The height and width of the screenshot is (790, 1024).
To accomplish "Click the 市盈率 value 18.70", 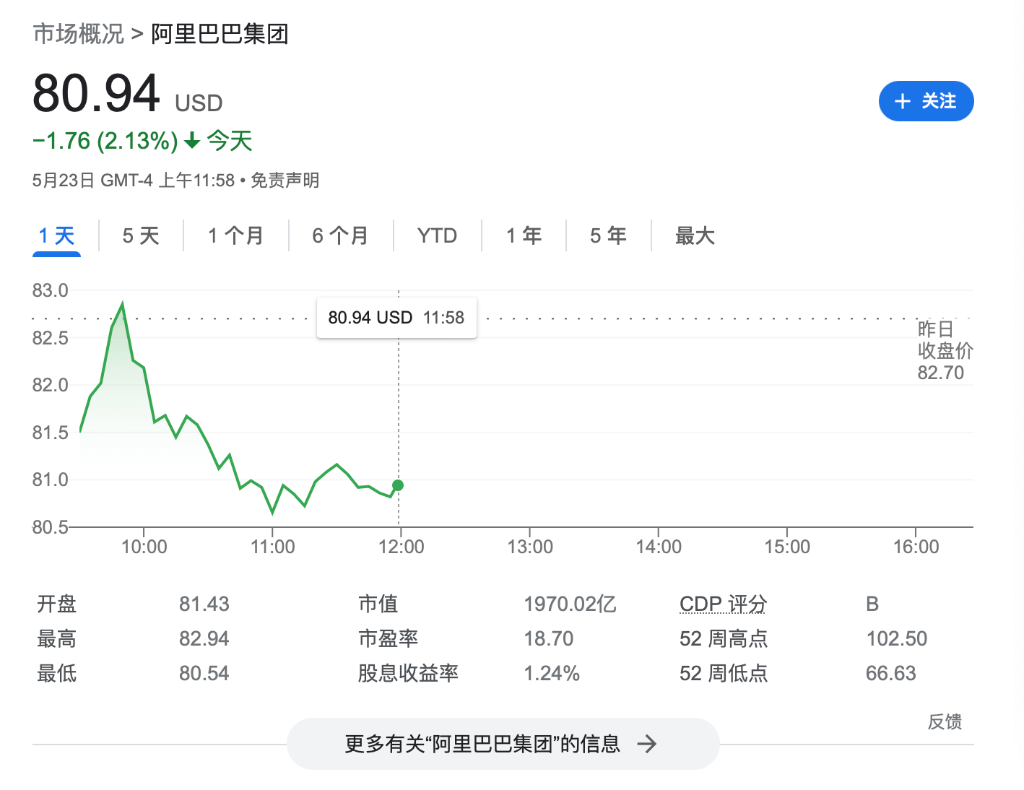I will tap(549, 639).
